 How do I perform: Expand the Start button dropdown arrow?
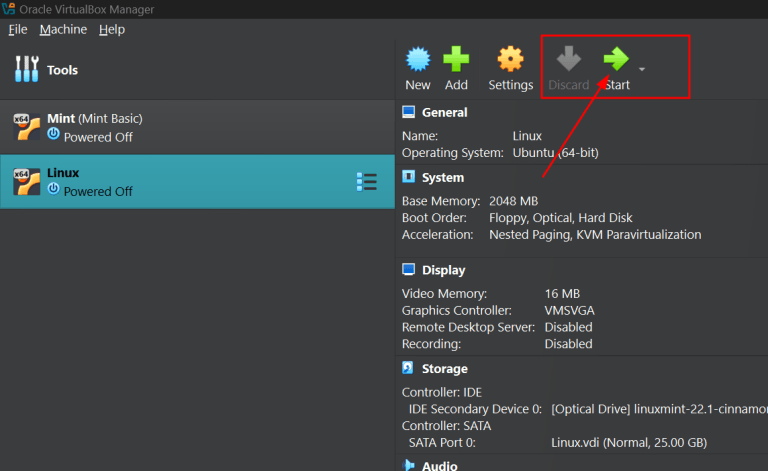(x=642, y=70)
